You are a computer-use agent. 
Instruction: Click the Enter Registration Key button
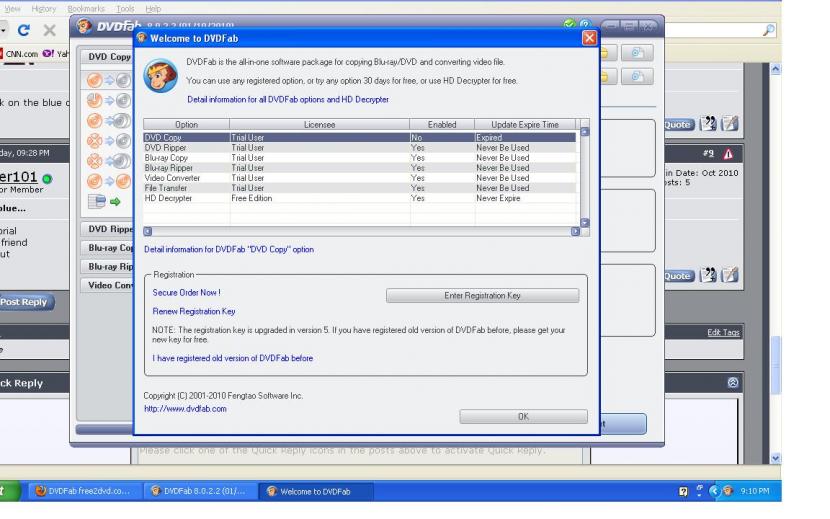482,296
